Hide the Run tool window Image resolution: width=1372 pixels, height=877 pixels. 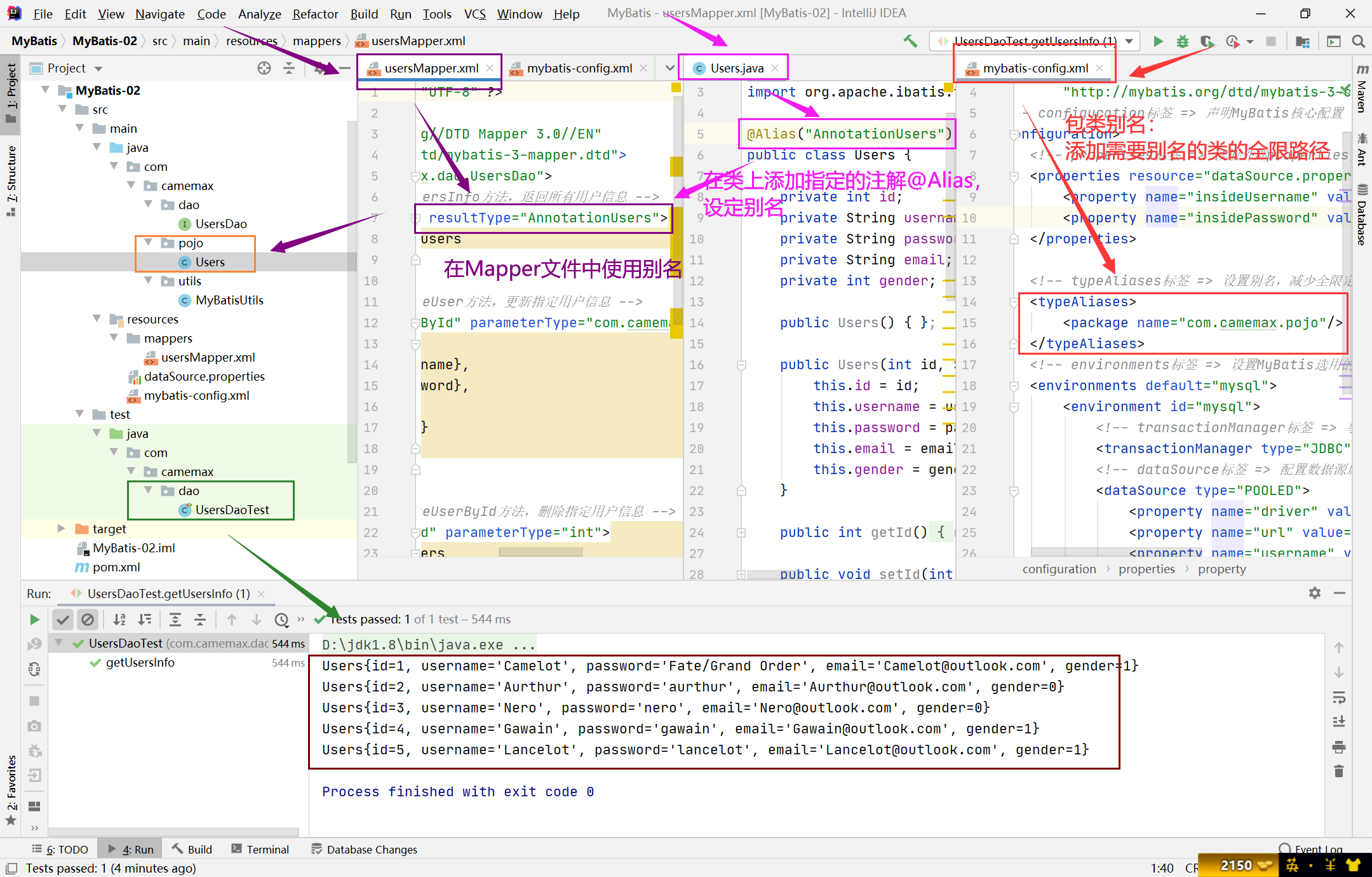click(x=1340, y=593)
